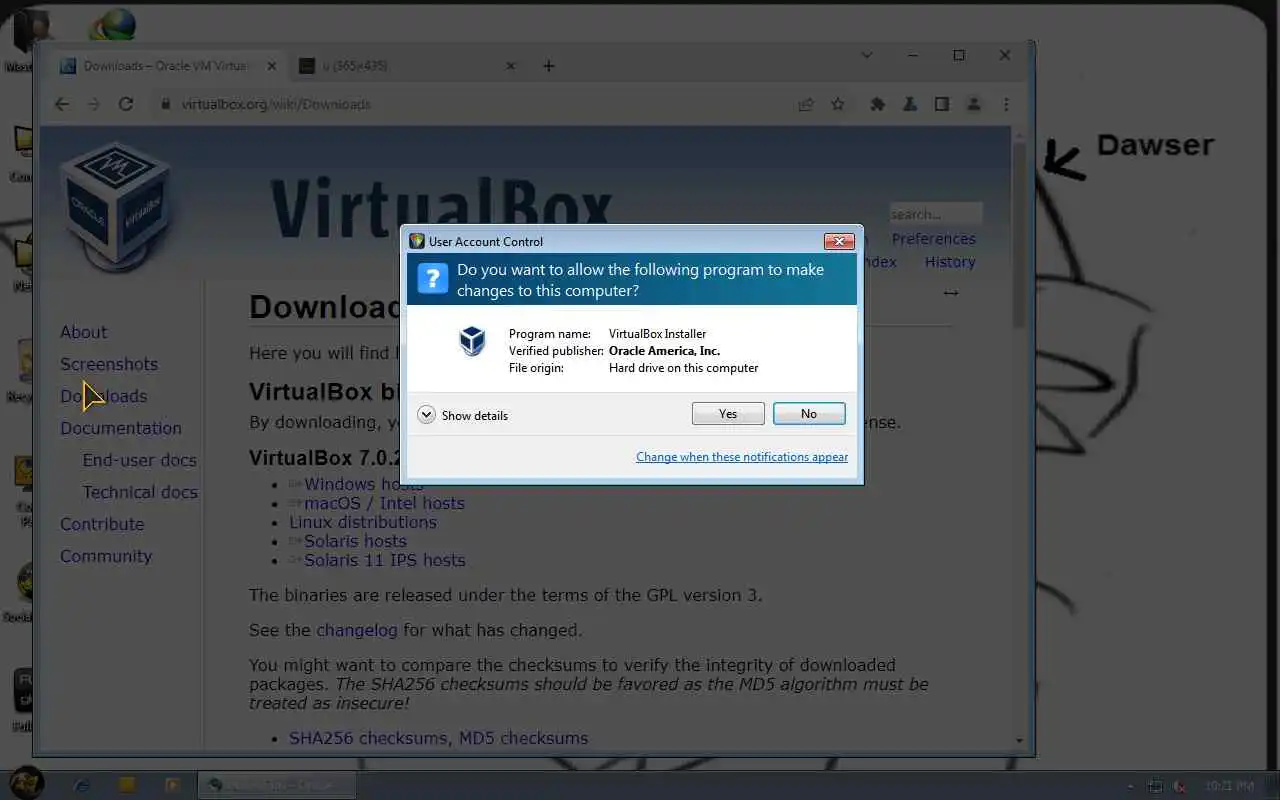The height and width of the screenshot is (800, 1280).
Task: Close the User Account Control dialog
Action: pyautogui.click(x=838, y=241)
